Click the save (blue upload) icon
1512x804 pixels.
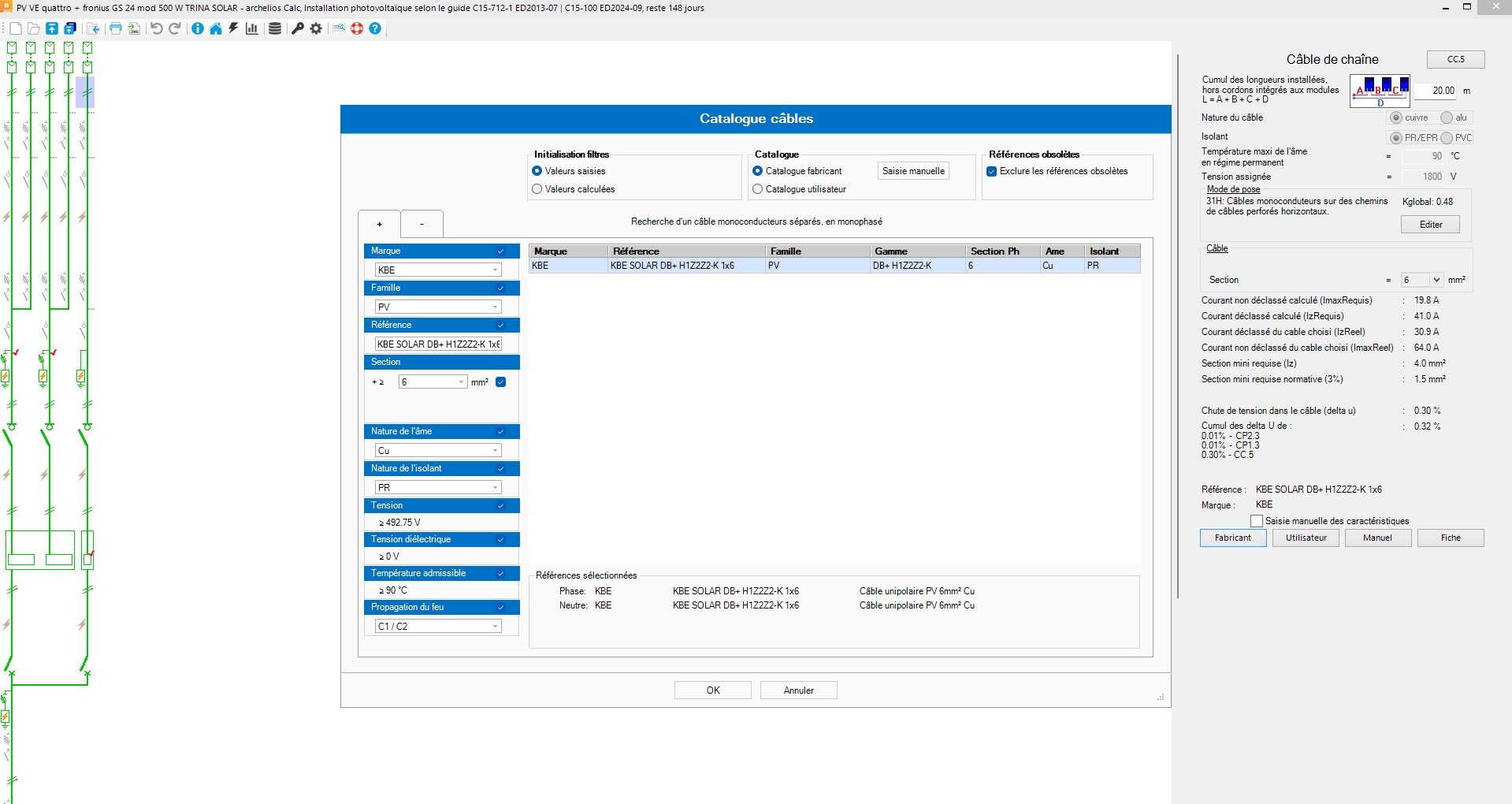coord(52,28)
